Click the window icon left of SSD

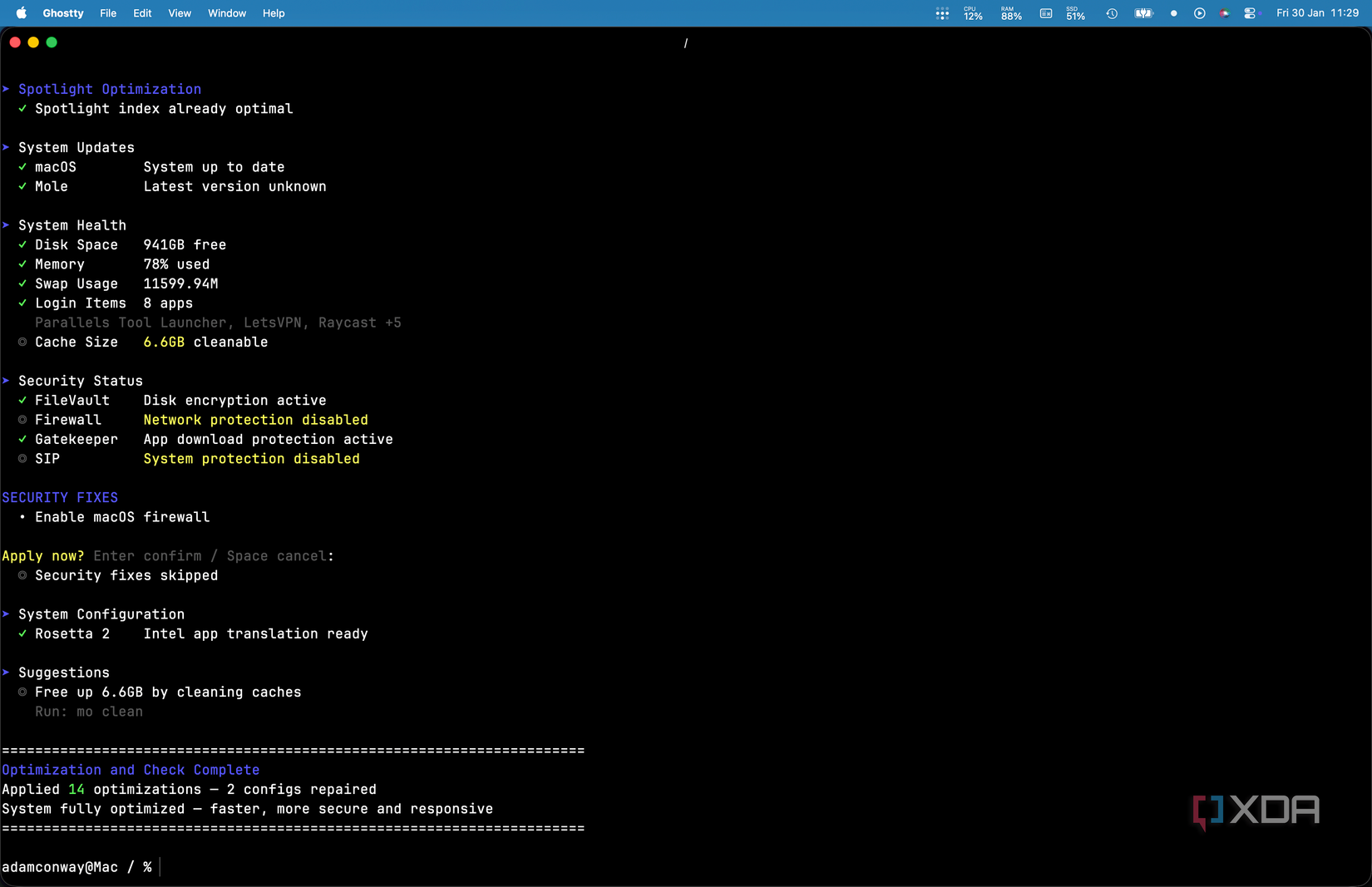coord(1046,13)
